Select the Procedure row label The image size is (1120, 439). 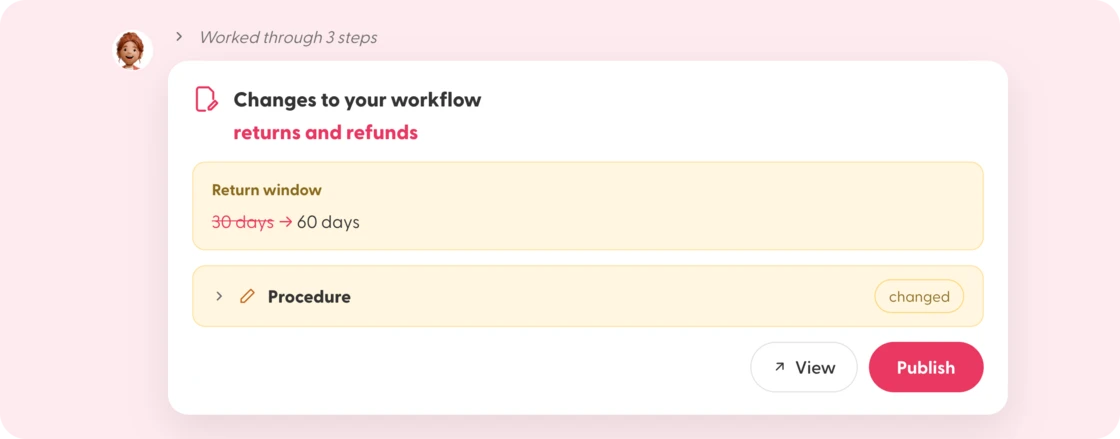click(x=309, y=296)
